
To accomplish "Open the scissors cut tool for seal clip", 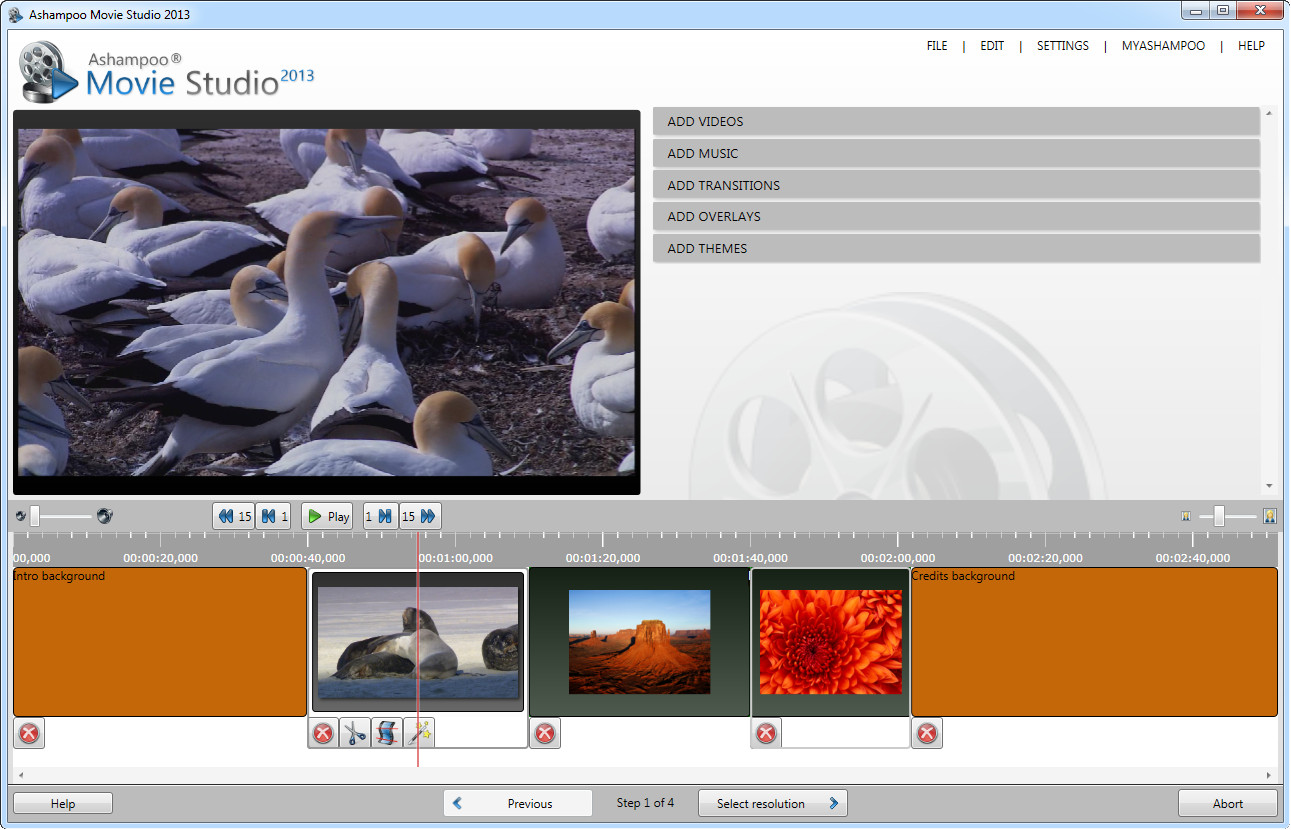I will click(x=355, y=733).
